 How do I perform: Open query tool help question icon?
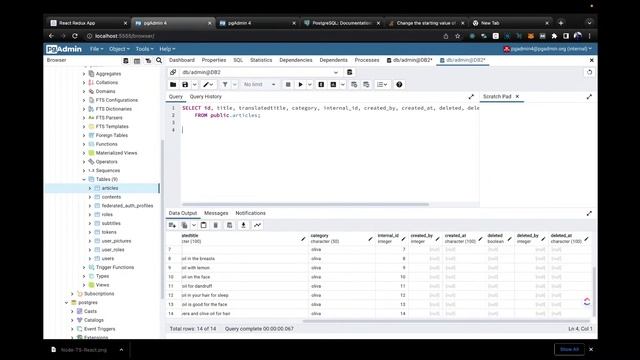point(399,84)
